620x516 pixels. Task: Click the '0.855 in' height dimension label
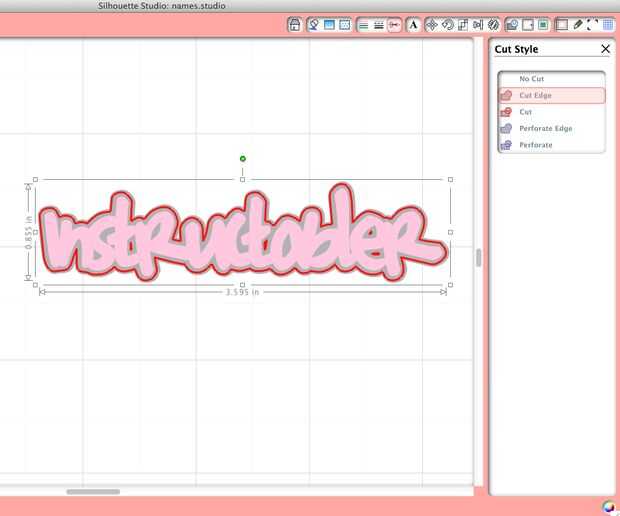[x=29, y=233]
